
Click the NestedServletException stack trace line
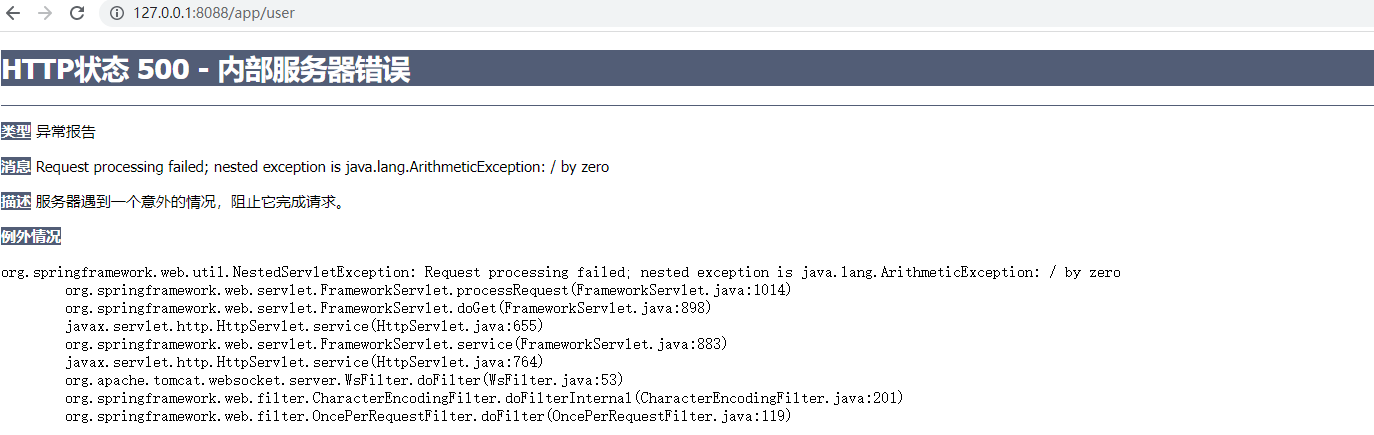click(x=560, y=272)
